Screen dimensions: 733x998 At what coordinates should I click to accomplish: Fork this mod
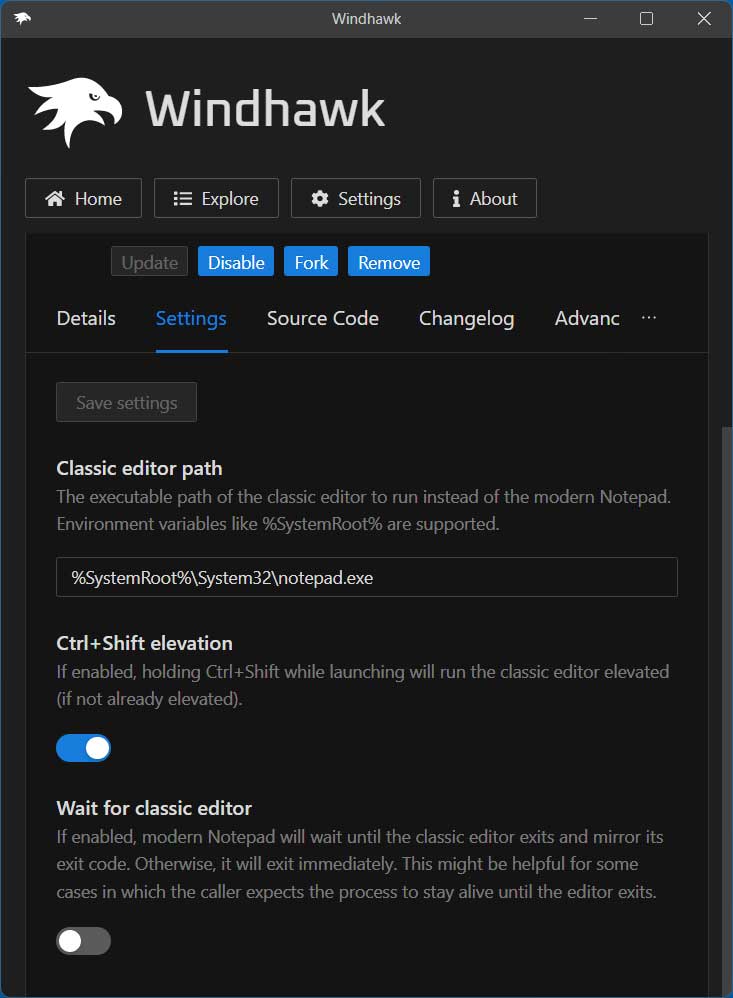click(x=311, y=262)
